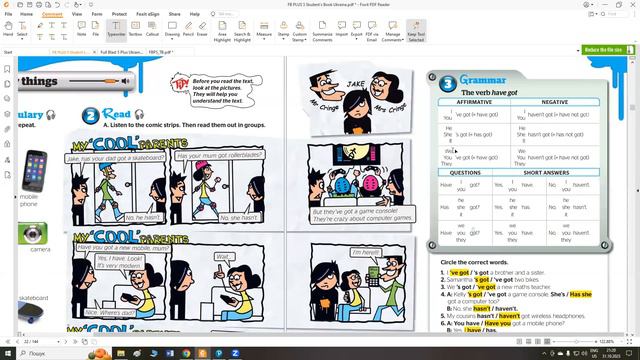The image size is (640, 360).
Task: Open the View ribbon tab
Action: point(77,14)
